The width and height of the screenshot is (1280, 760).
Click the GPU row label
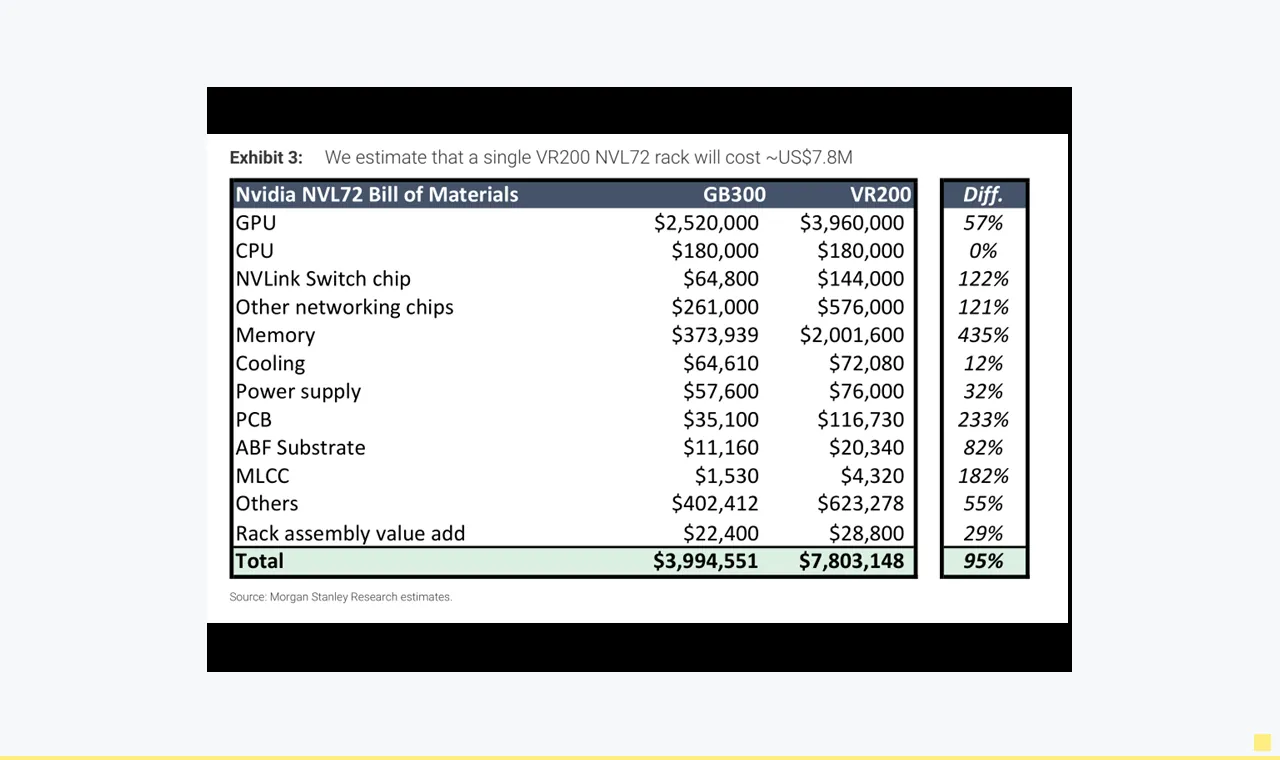tap(256, 223)
